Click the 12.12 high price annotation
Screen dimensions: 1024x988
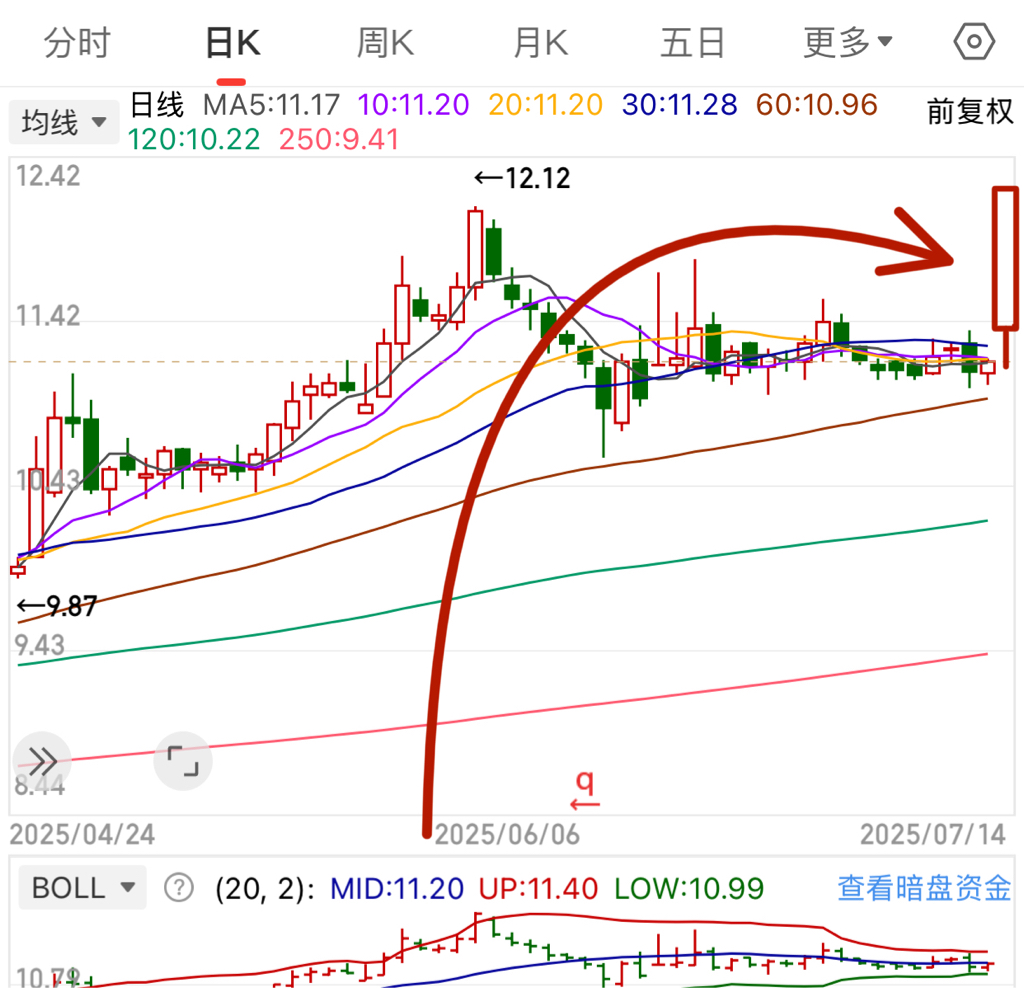tap(522, 178)
